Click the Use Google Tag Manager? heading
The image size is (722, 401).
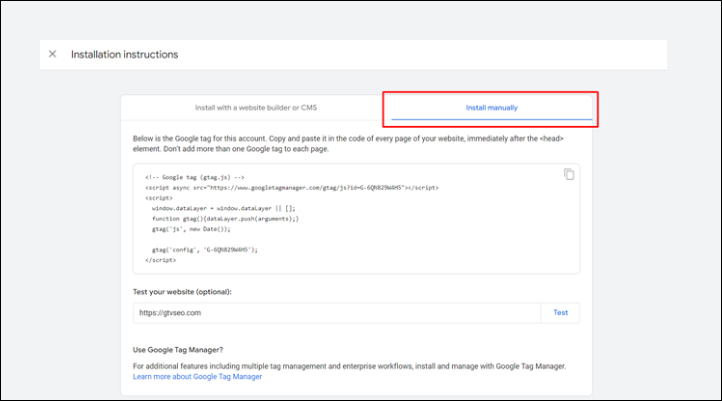point(178,350)
